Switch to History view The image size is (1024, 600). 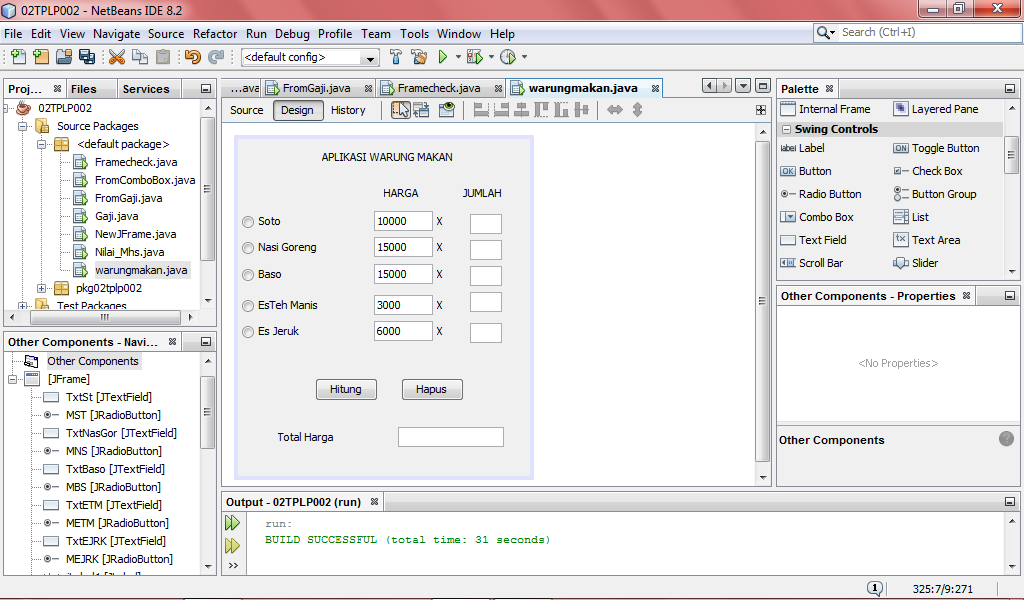[347, 110]
